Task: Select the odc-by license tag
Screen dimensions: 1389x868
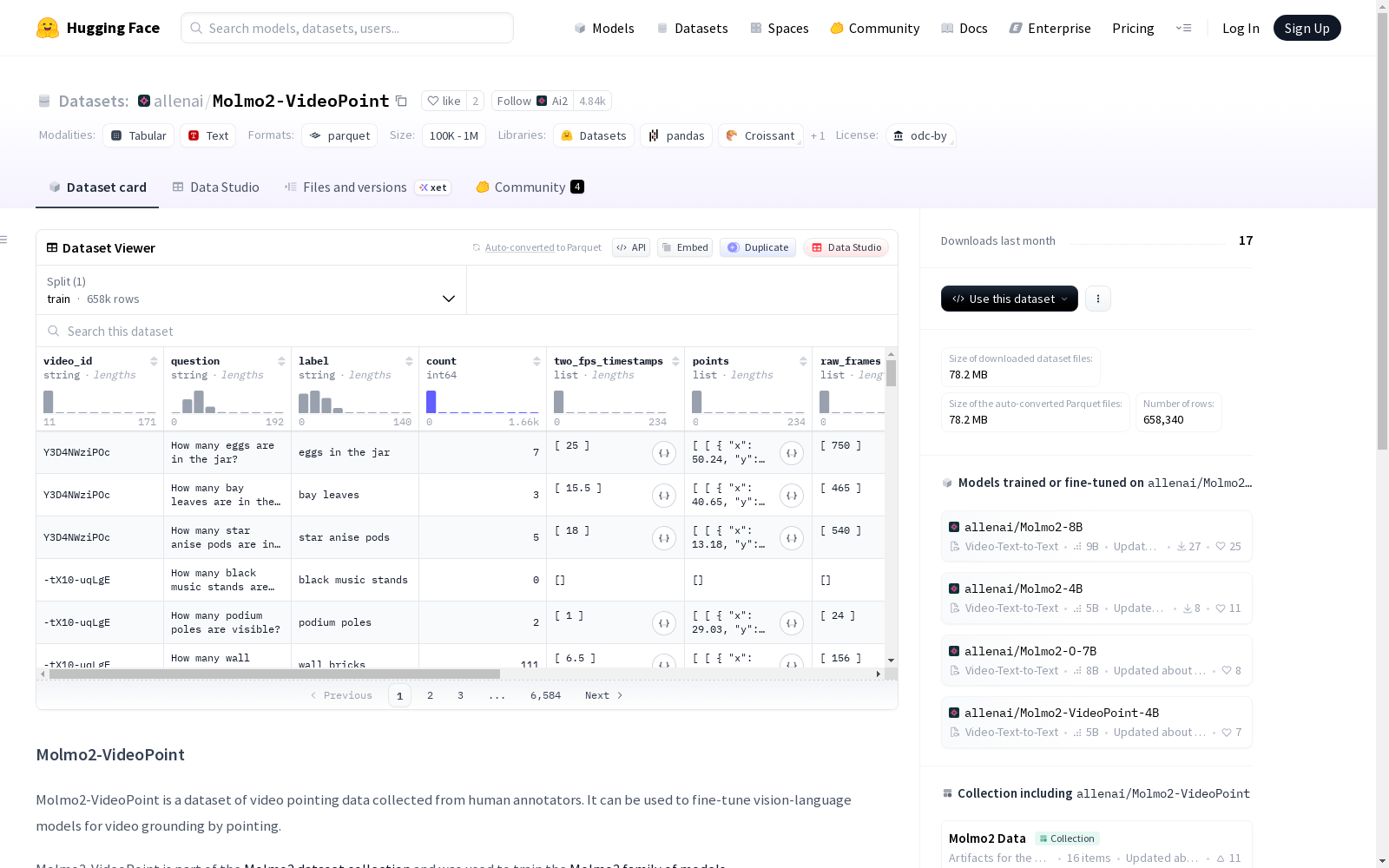Action: [x=921, y=135]
